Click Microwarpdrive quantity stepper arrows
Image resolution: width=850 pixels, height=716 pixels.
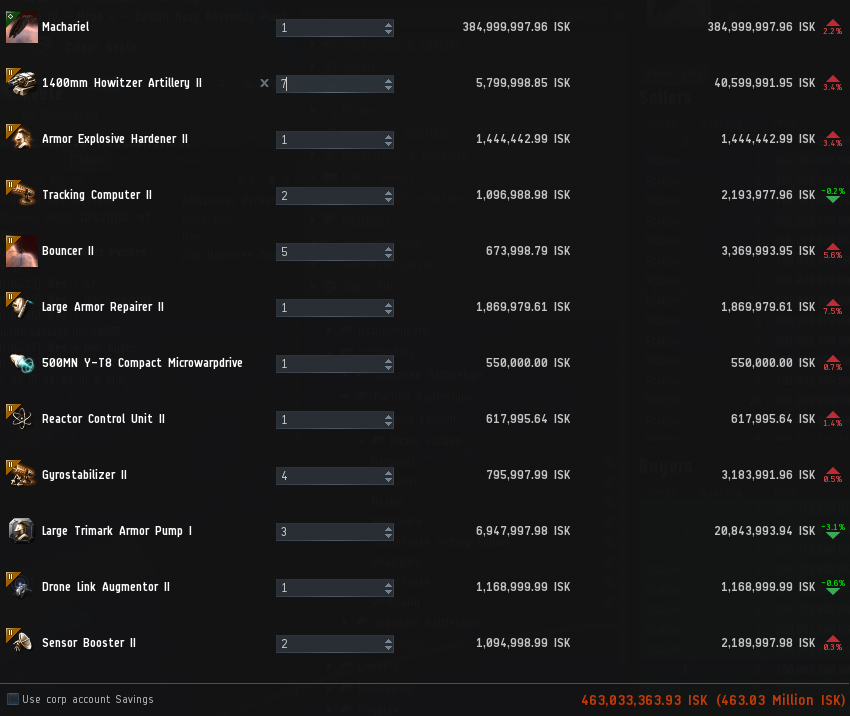tap(388, 364)
